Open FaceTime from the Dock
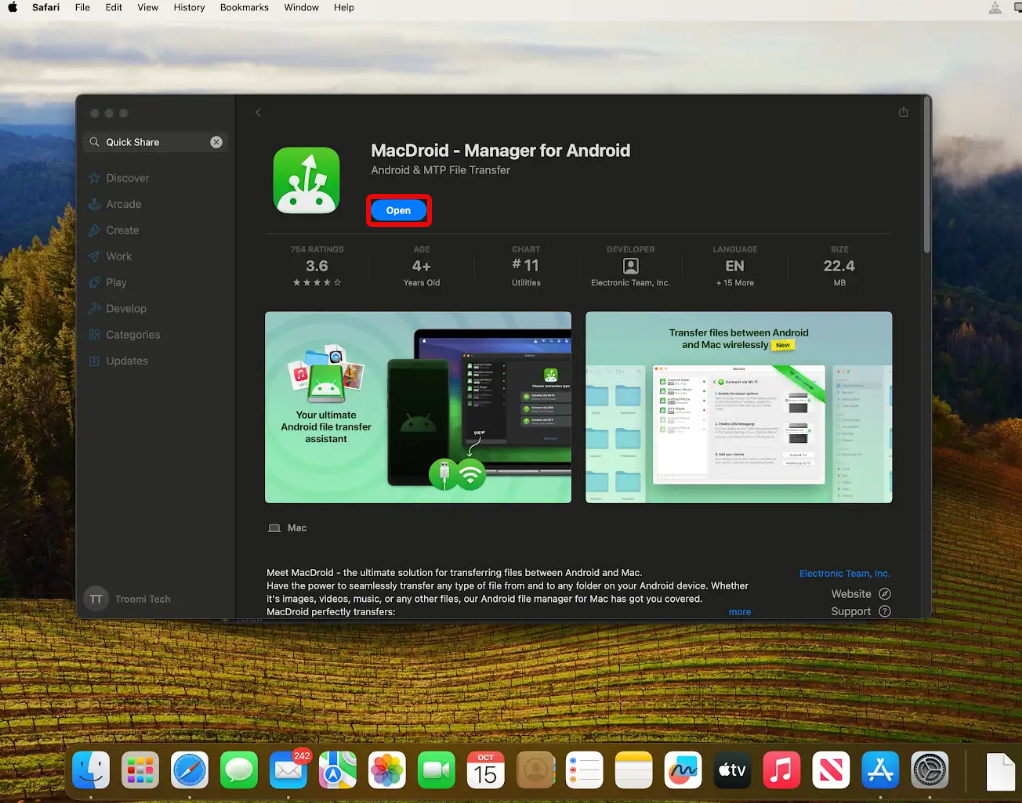The image size is (1022, 803). 437,770
